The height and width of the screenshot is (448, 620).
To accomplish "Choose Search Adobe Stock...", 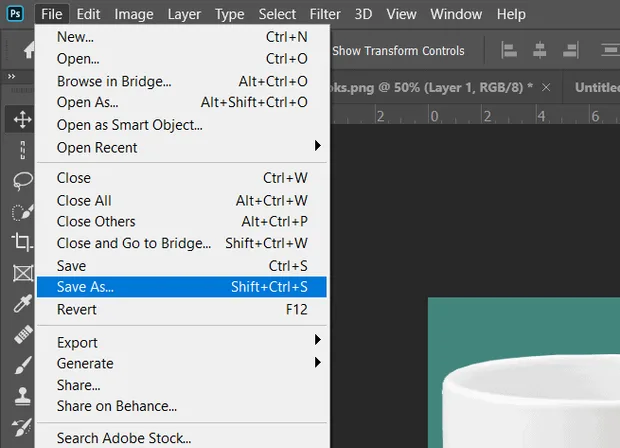I will (182, 438).
